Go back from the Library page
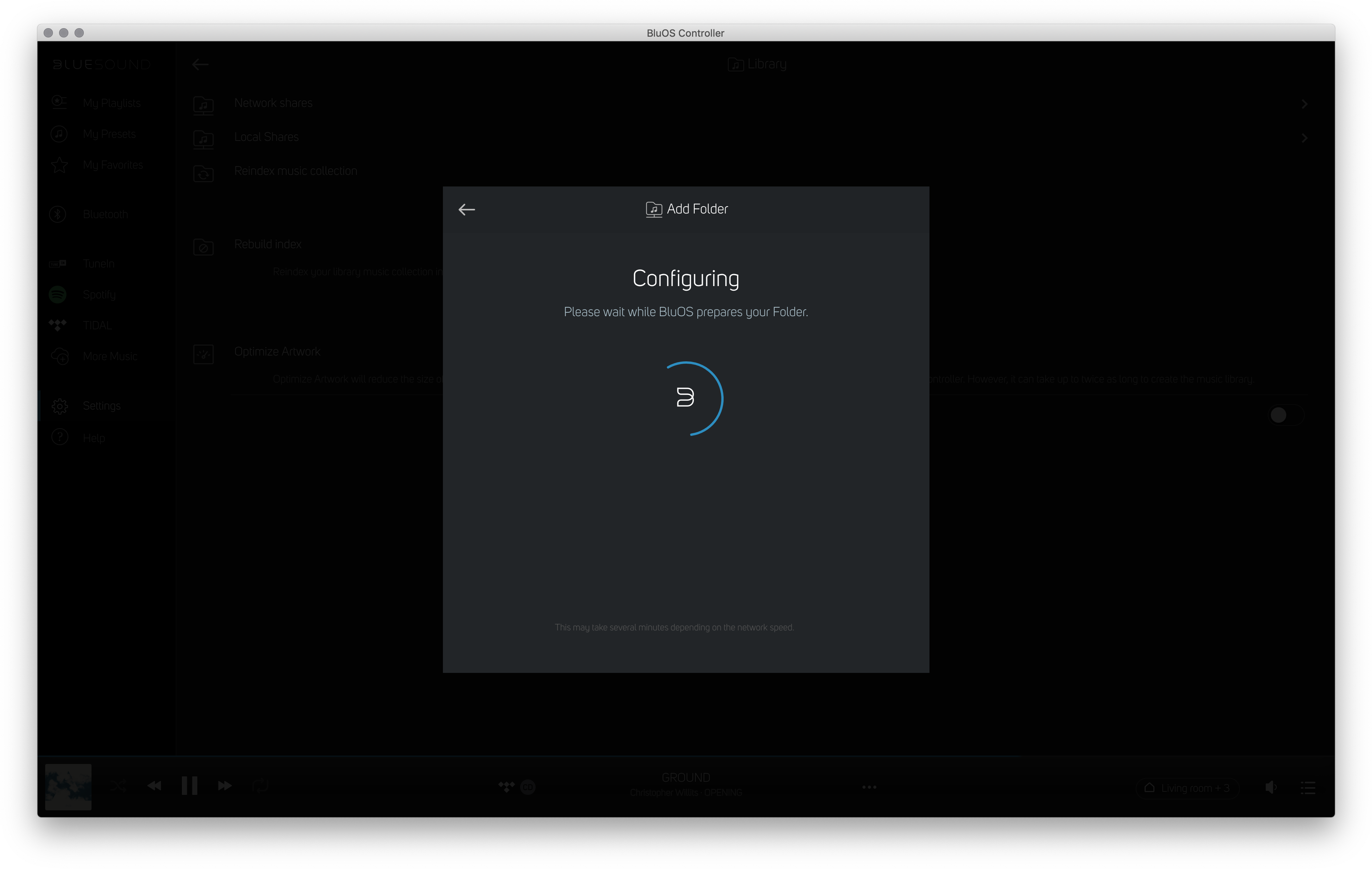The width and height of the screenshot is (1372, 869). tap(200, 64)
